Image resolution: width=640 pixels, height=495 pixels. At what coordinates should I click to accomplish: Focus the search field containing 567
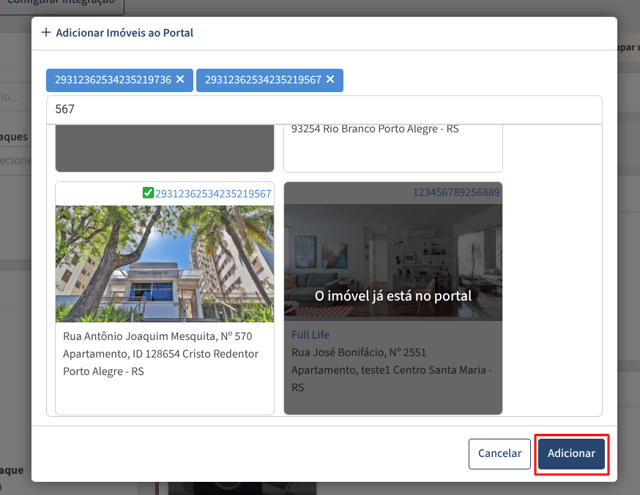tap(324, 109)
